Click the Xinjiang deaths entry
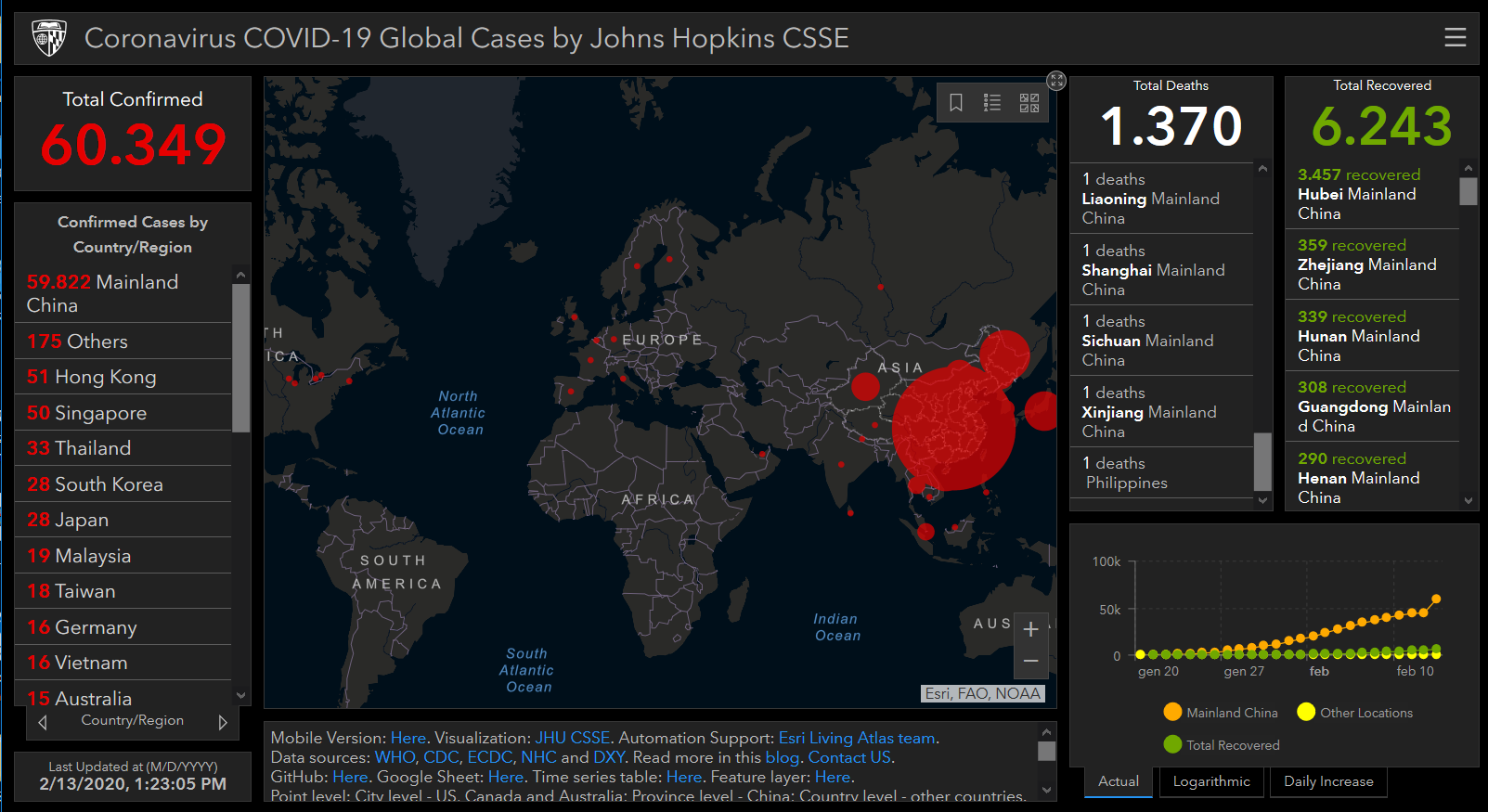This screenshot has height=812, width=1488. click(x=1161, y=412)
